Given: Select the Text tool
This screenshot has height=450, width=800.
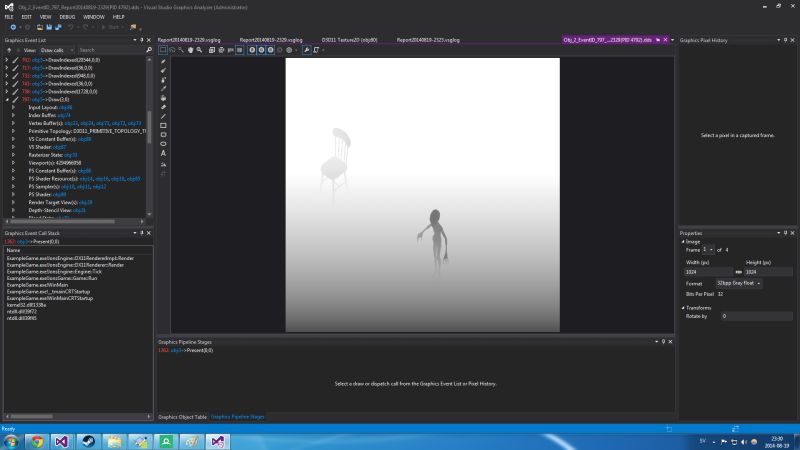Looking at the screenshot, I should [163, 153].
